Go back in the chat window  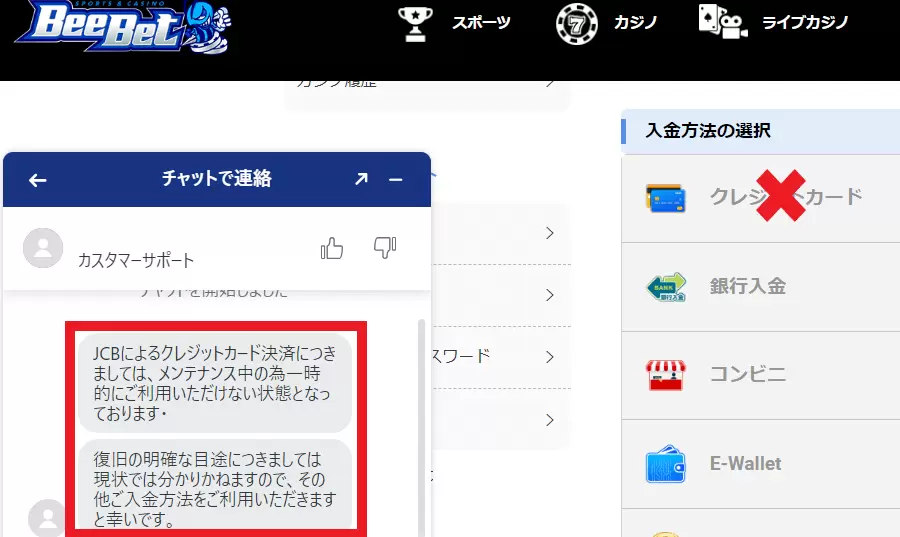[x=37, y=180]
